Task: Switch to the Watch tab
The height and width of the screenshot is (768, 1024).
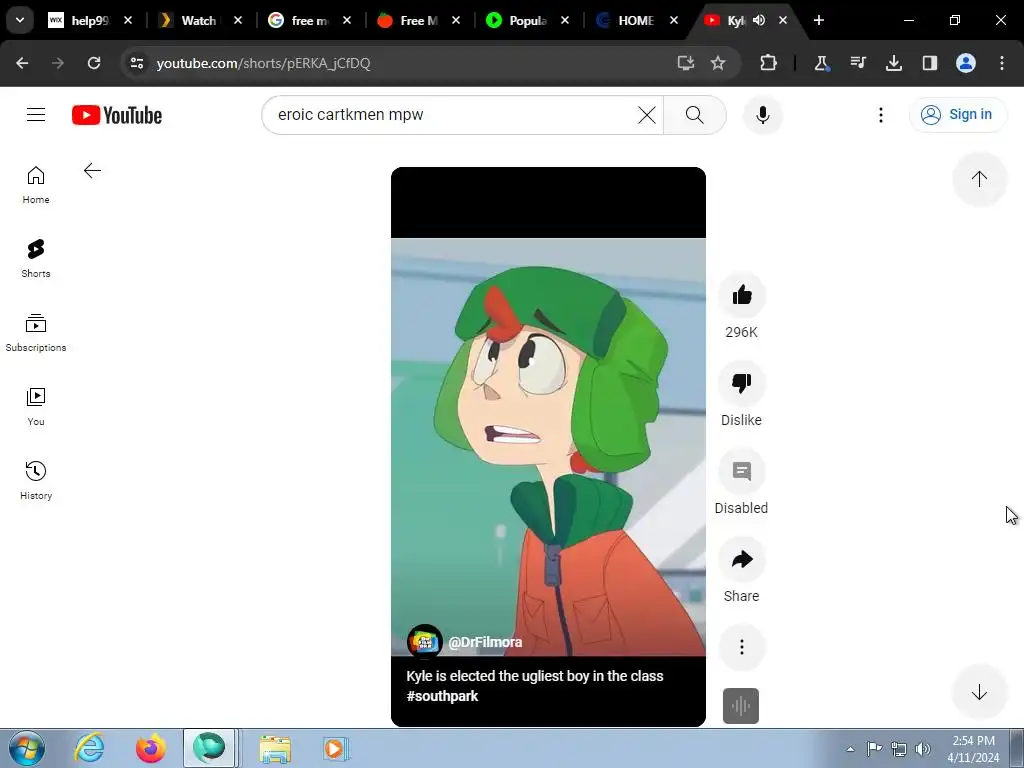Action: point(199,21)
